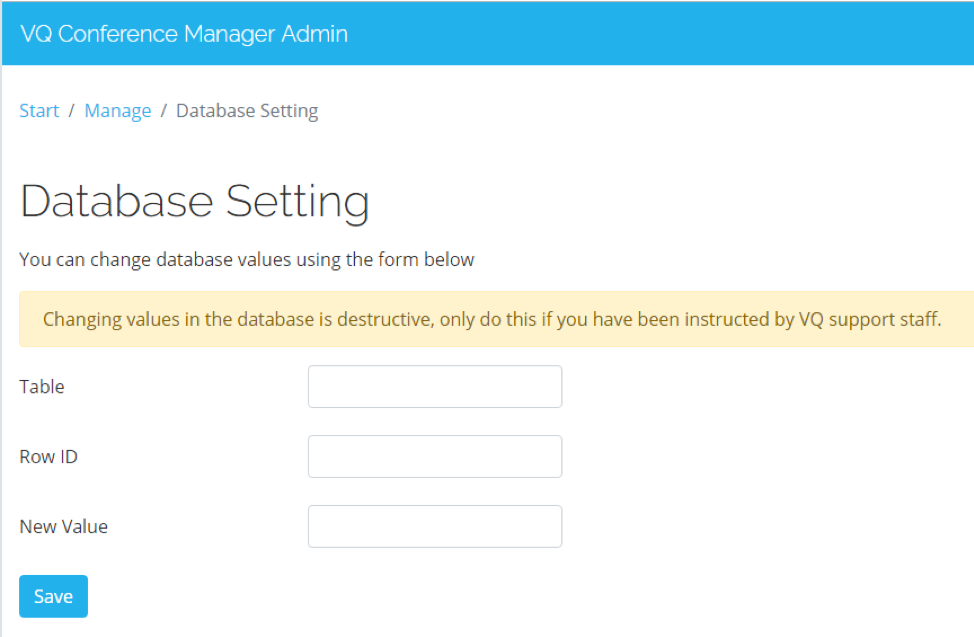Go to the Manage breadcrumb link
Viewport: 974px width, 637px height.
pos(117,111)
